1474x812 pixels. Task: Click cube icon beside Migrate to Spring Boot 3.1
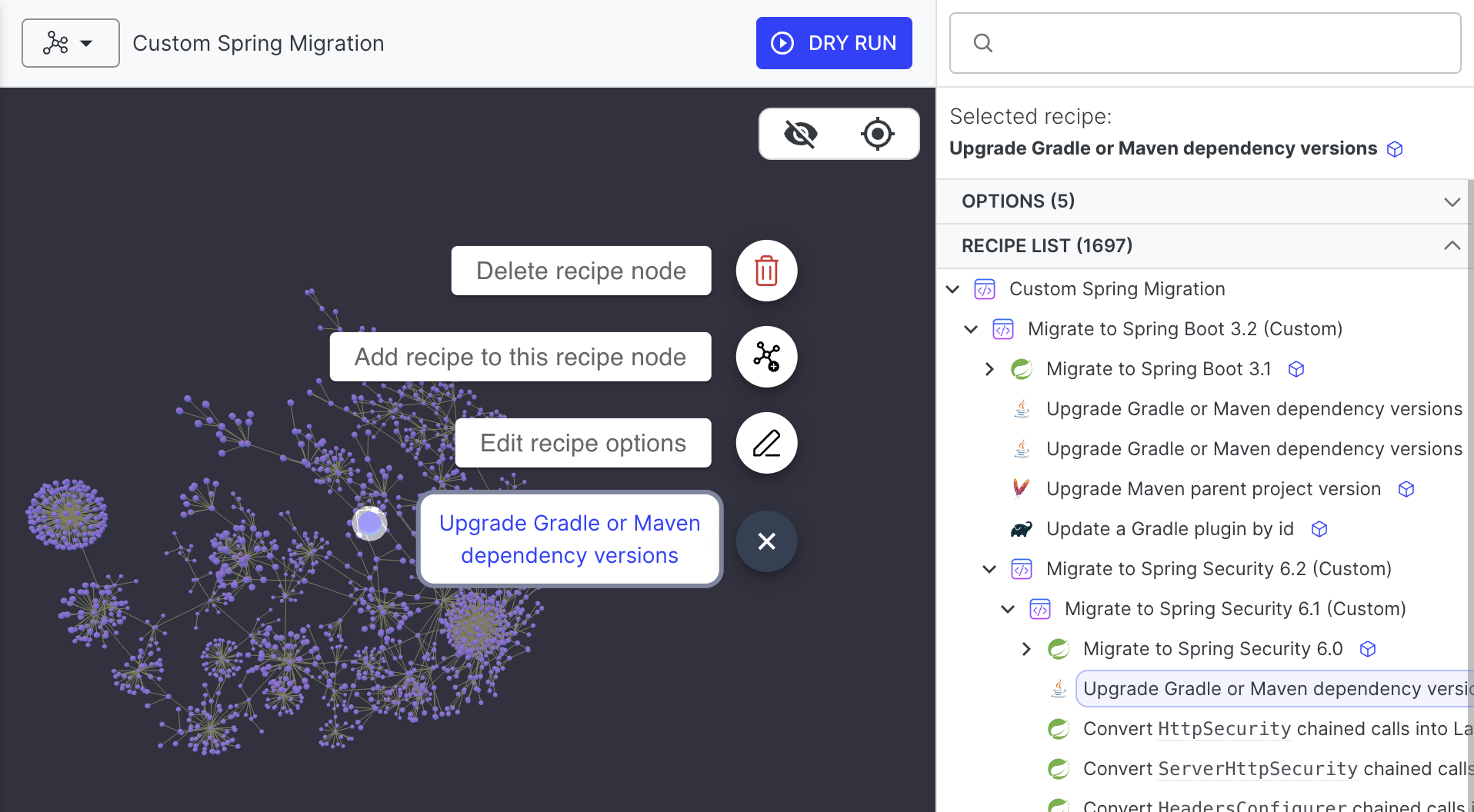pyautogui.click(x=1296, y=369)
